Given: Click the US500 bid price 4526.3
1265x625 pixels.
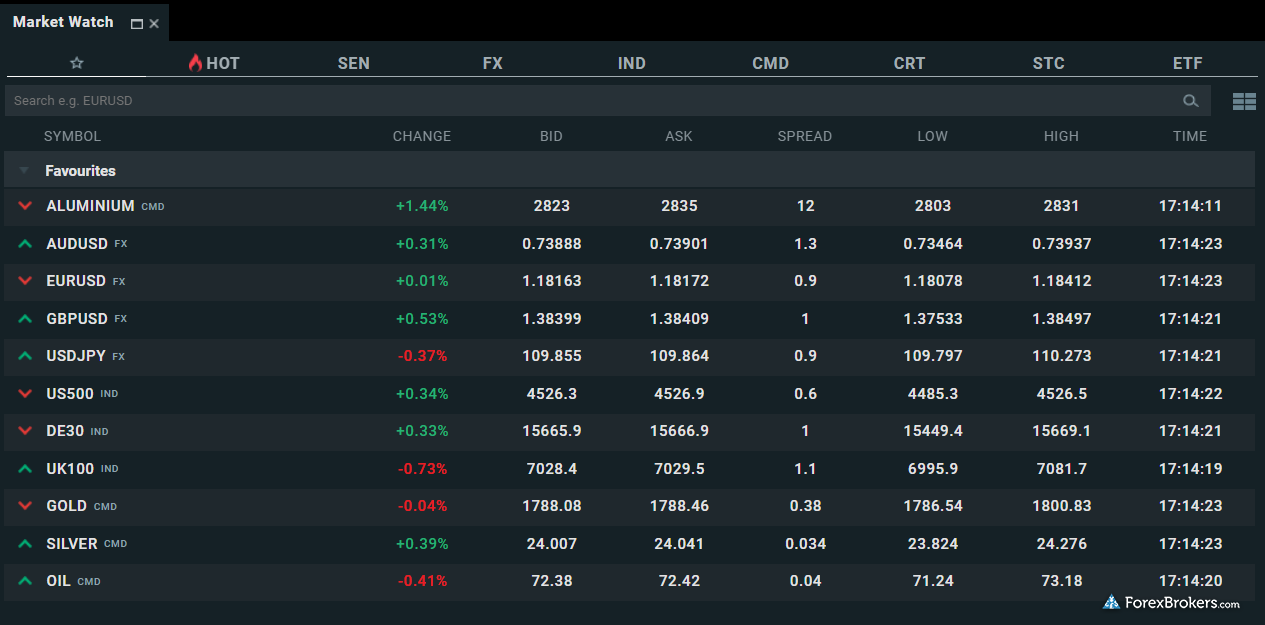Looking at the screenshot, I should pos(551,394).
